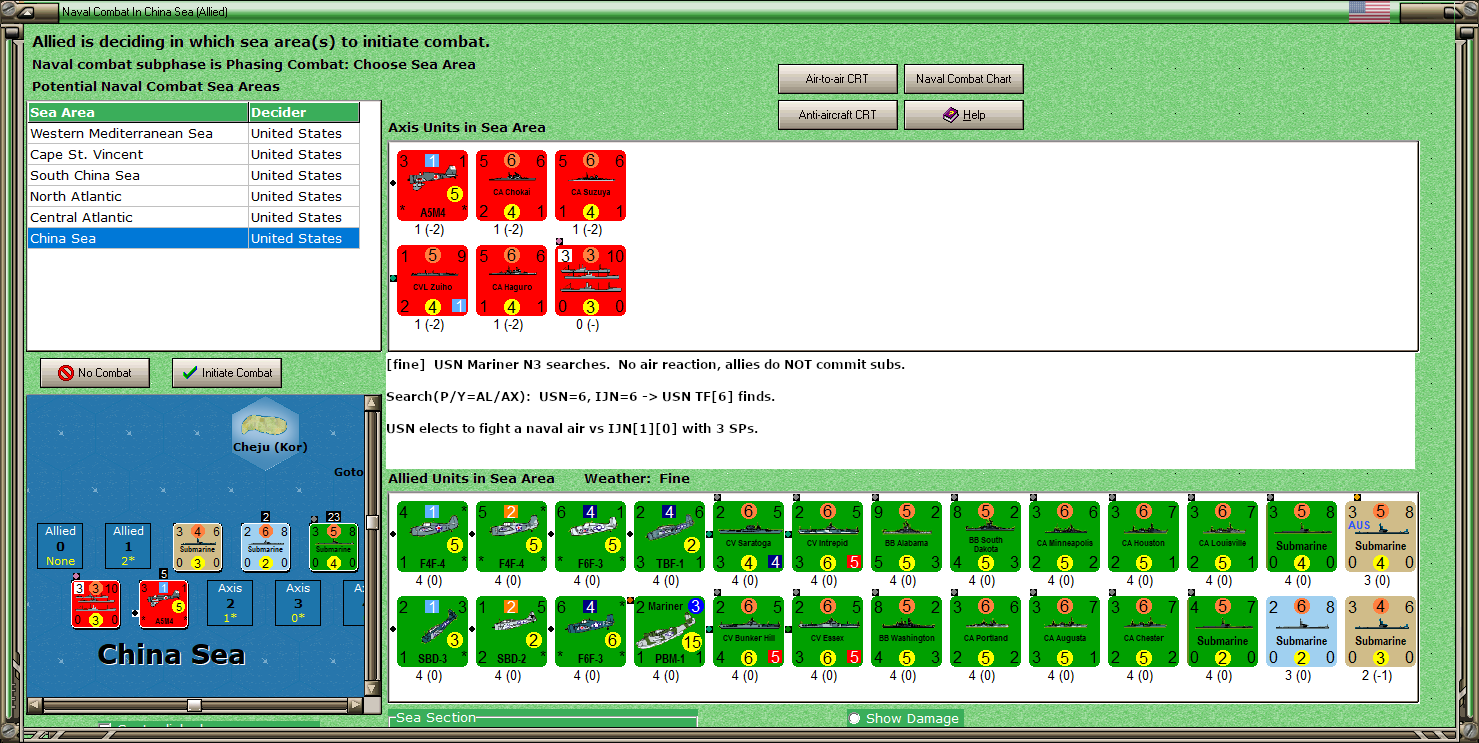Viewport: 1479px width, 743px height.
Task: Click the Decider column header
Action: click(x=304, y=112)
